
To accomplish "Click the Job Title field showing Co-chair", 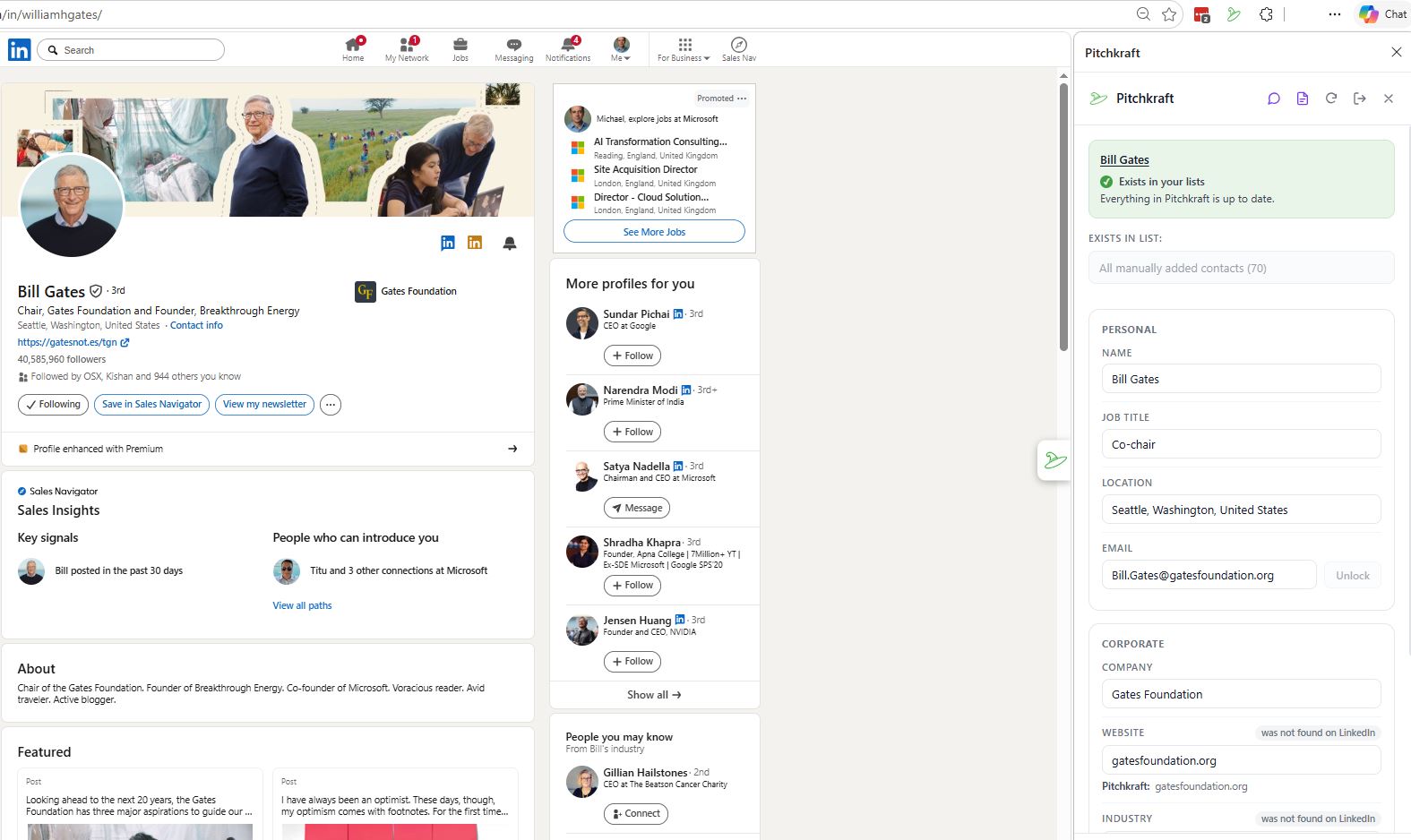I will click(x=1241, y=444).
